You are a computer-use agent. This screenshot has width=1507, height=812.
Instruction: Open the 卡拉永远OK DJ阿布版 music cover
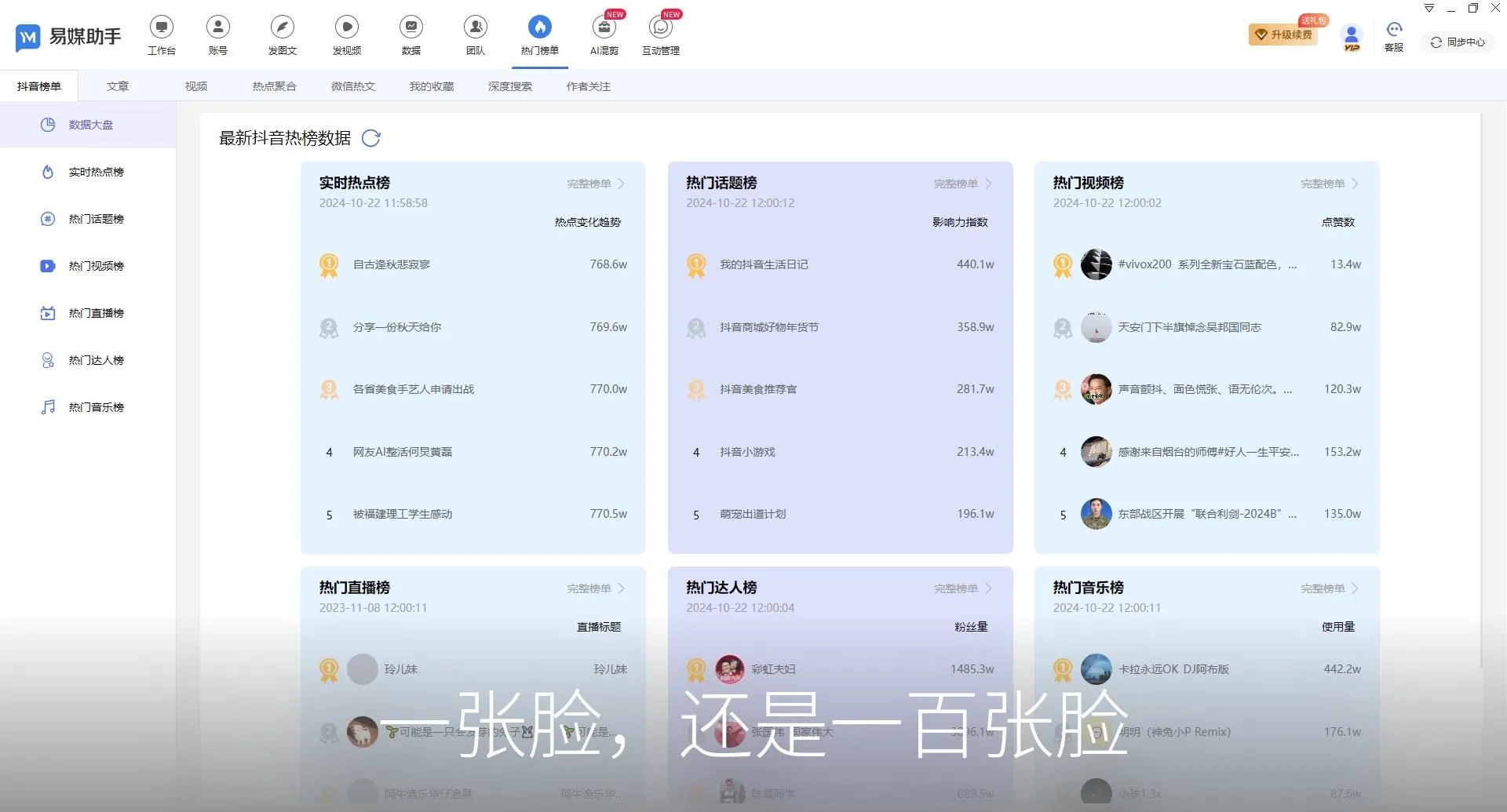1096,669
